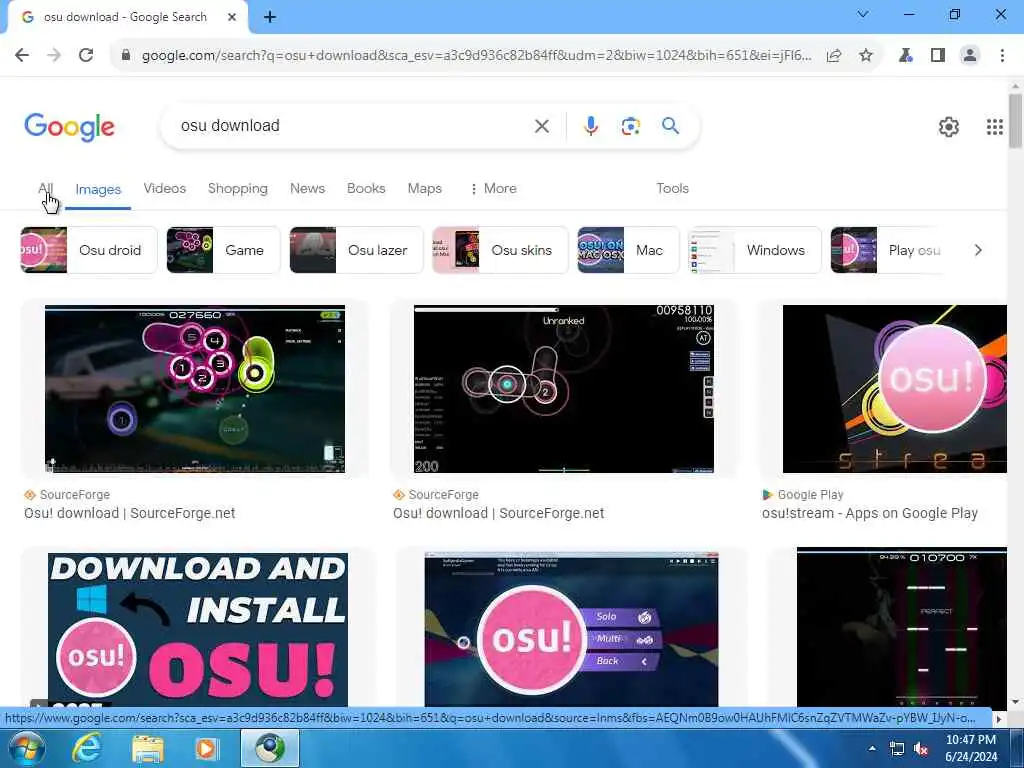Close the osu download tab
The image size is (1024, 768).
click(x=232, y=18)
